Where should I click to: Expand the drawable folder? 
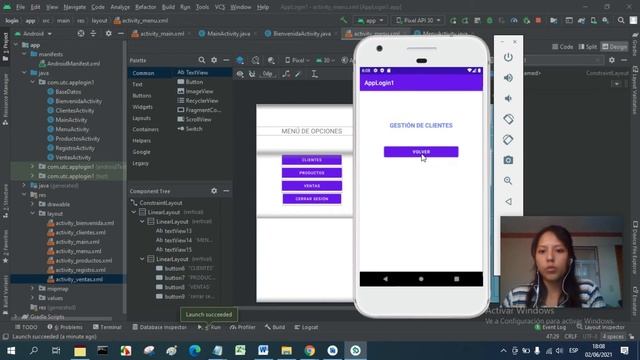tap(32, 204)
